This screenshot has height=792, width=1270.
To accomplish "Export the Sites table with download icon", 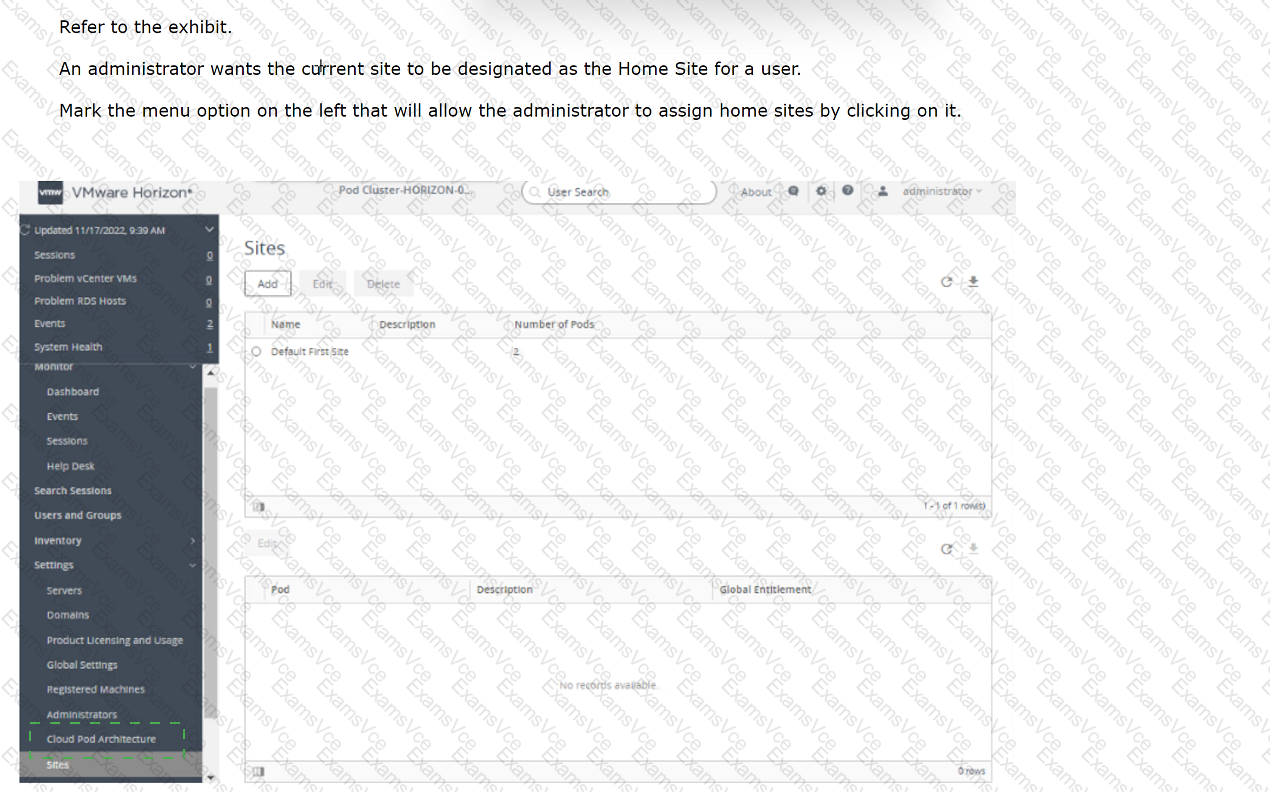I will pos(973,282).
